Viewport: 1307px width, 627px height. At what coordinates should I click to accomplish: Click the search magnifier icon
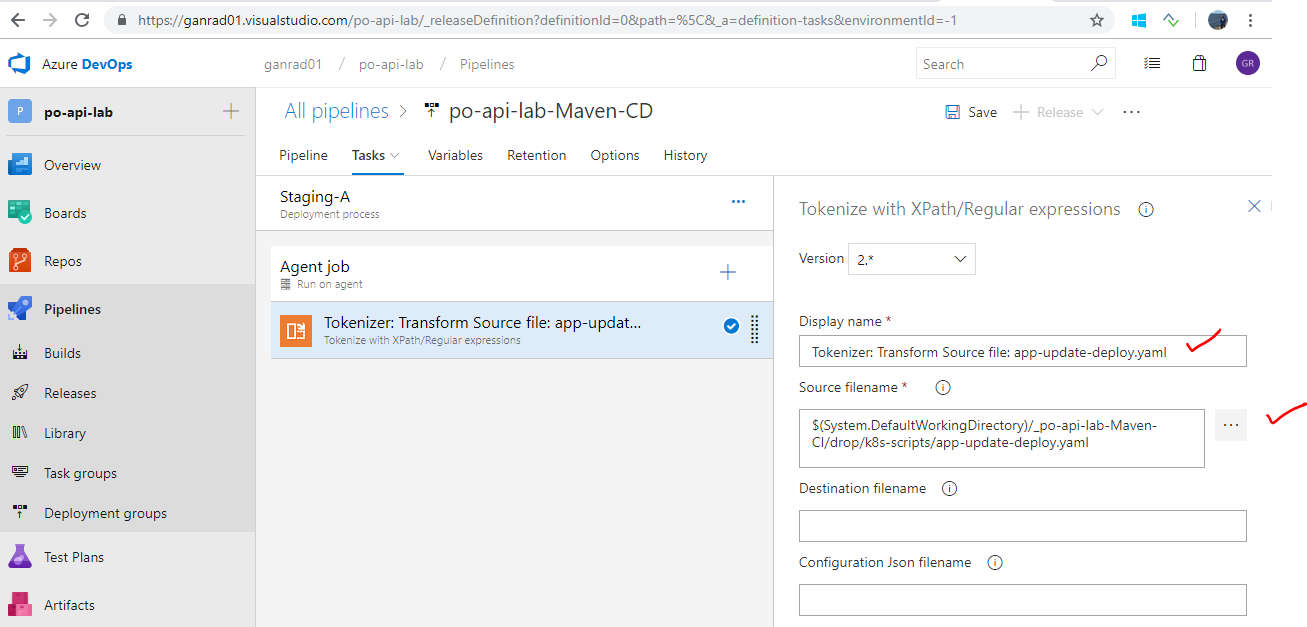point(1098,63)
